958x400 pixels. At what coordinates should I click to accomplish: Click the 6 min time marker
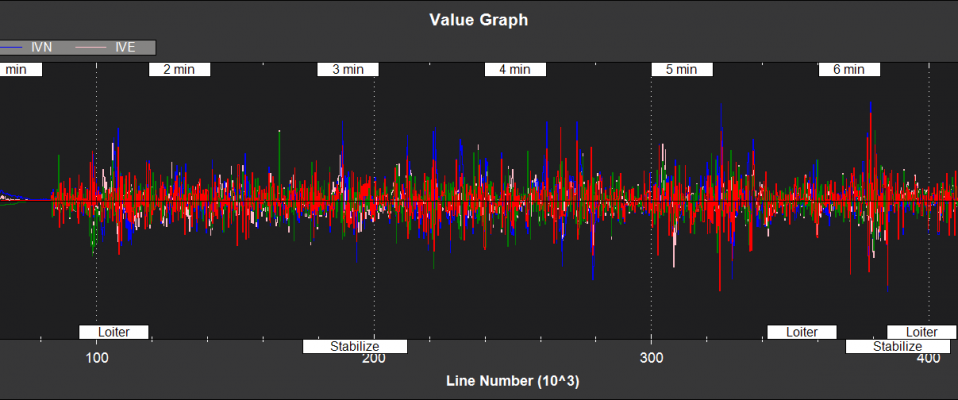pos(848,70)
